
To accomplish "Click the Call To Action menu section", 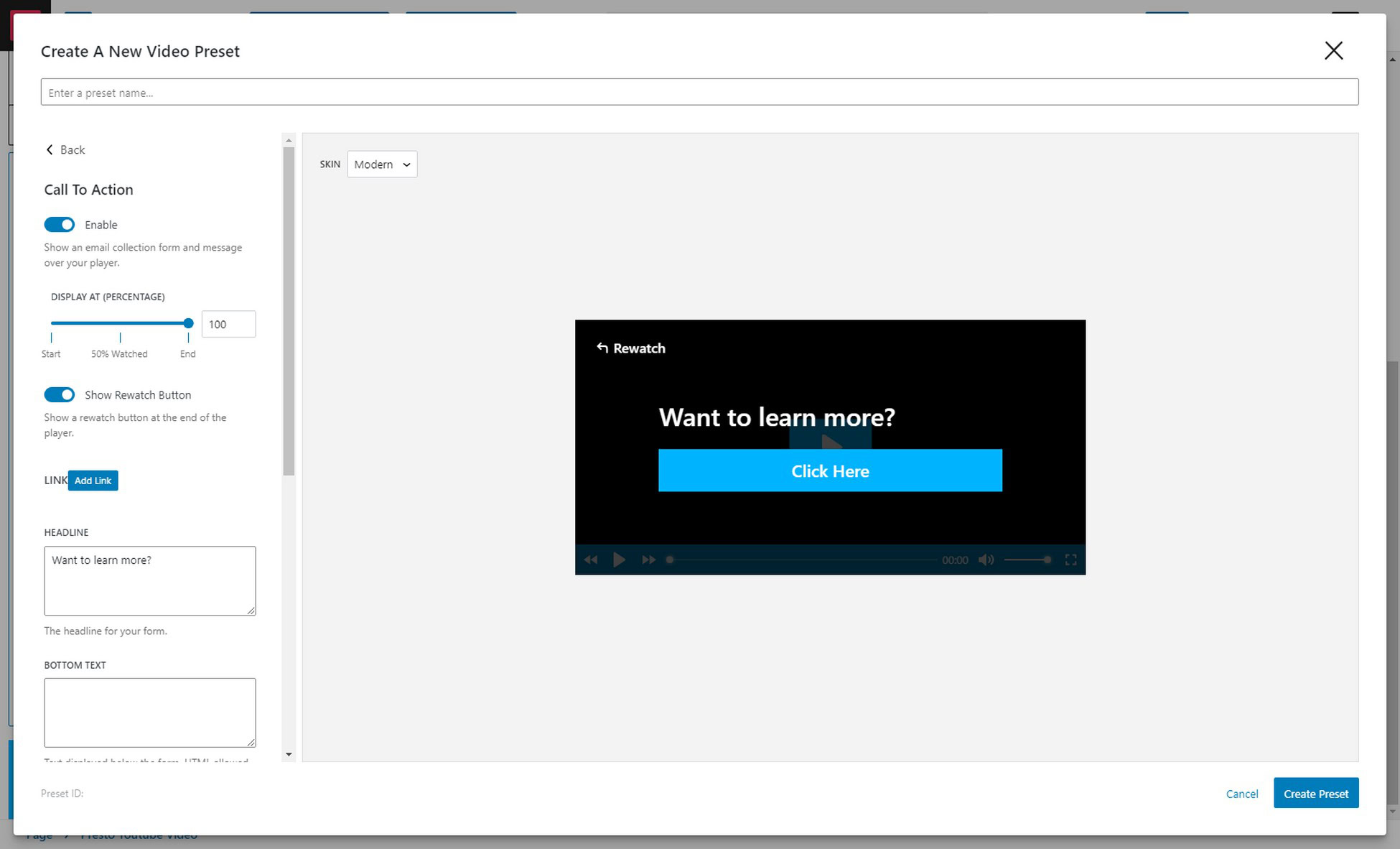I will click(88, 189).
